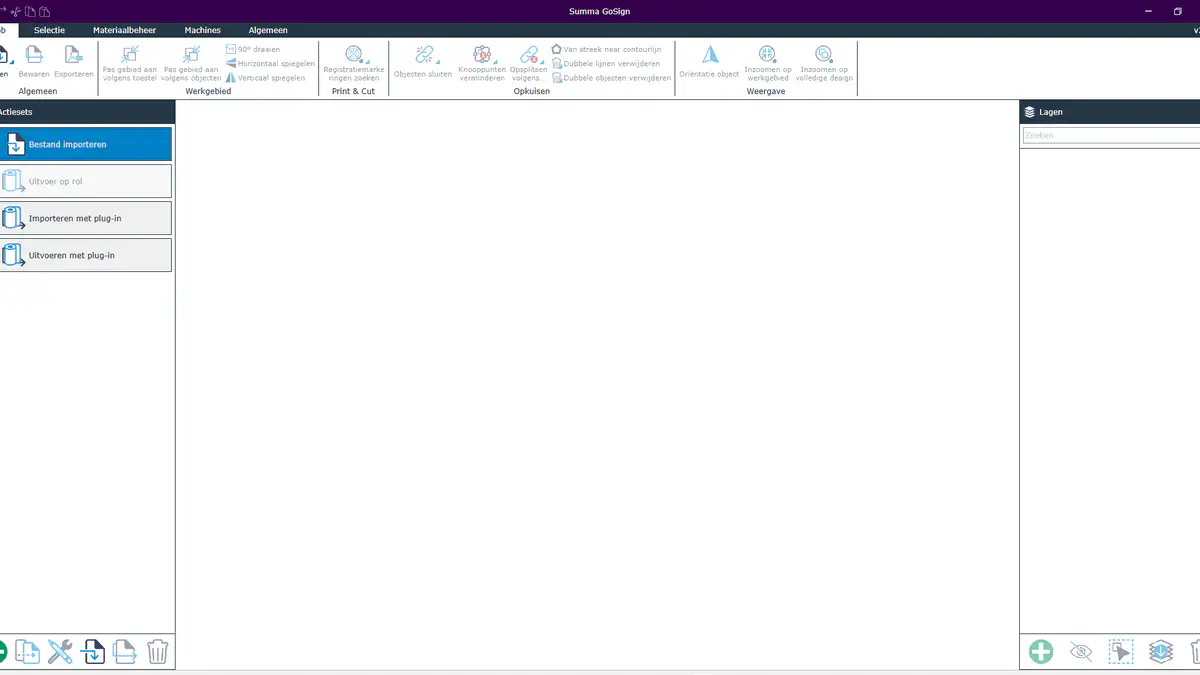Viewport: 1200px width, 675px height.
Task: Click the select layer objects icon
Action: 1120,652
